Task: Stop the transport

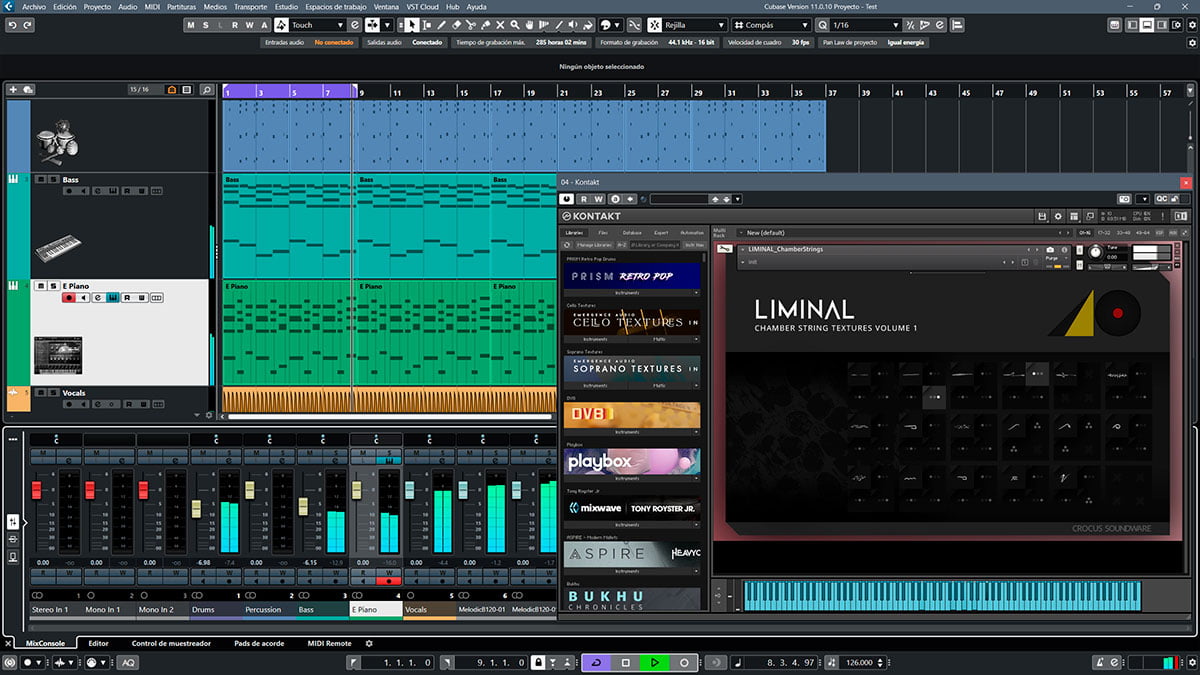Action: 625,662
